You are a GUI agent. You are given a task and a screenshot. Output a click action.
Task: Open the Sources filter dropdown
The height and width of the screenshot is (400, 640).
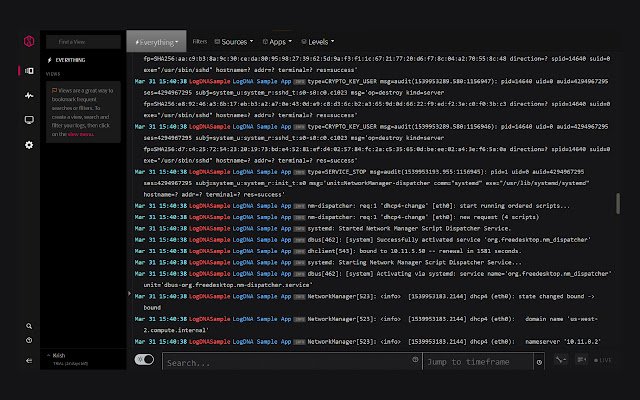tap(234, 42)
